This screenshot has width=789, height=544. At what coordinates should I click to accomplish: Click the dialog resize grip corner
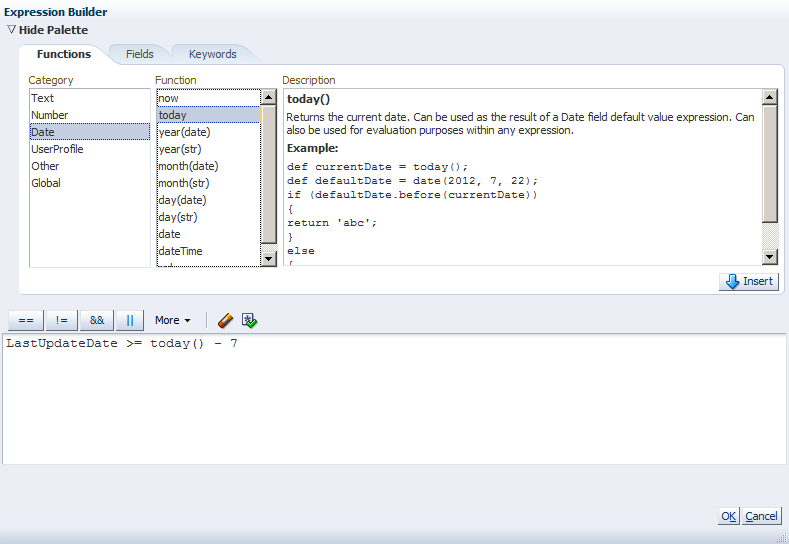pos(781,538)
